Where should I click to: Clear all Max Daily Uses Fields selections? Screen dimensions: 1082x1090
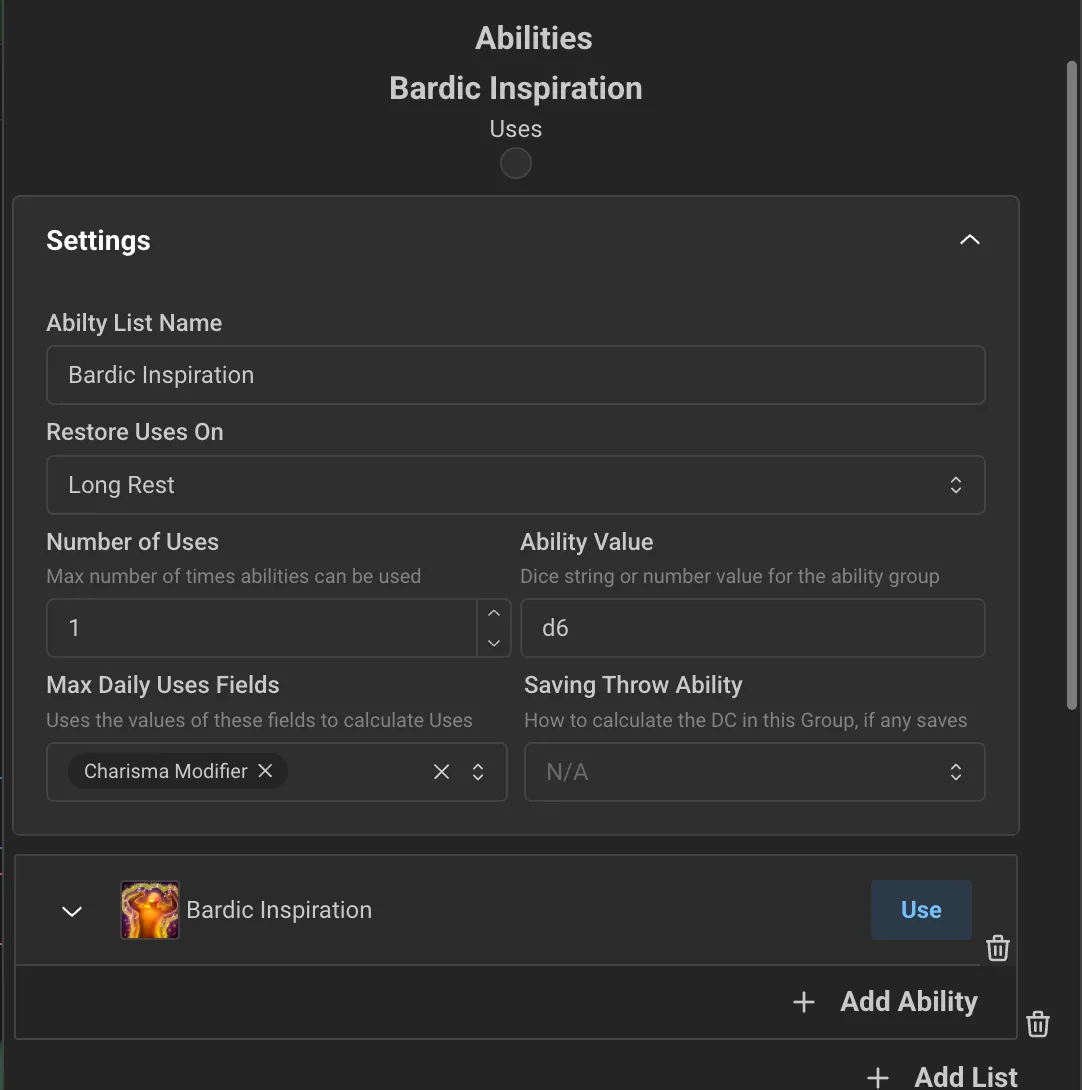click(441, 772)
